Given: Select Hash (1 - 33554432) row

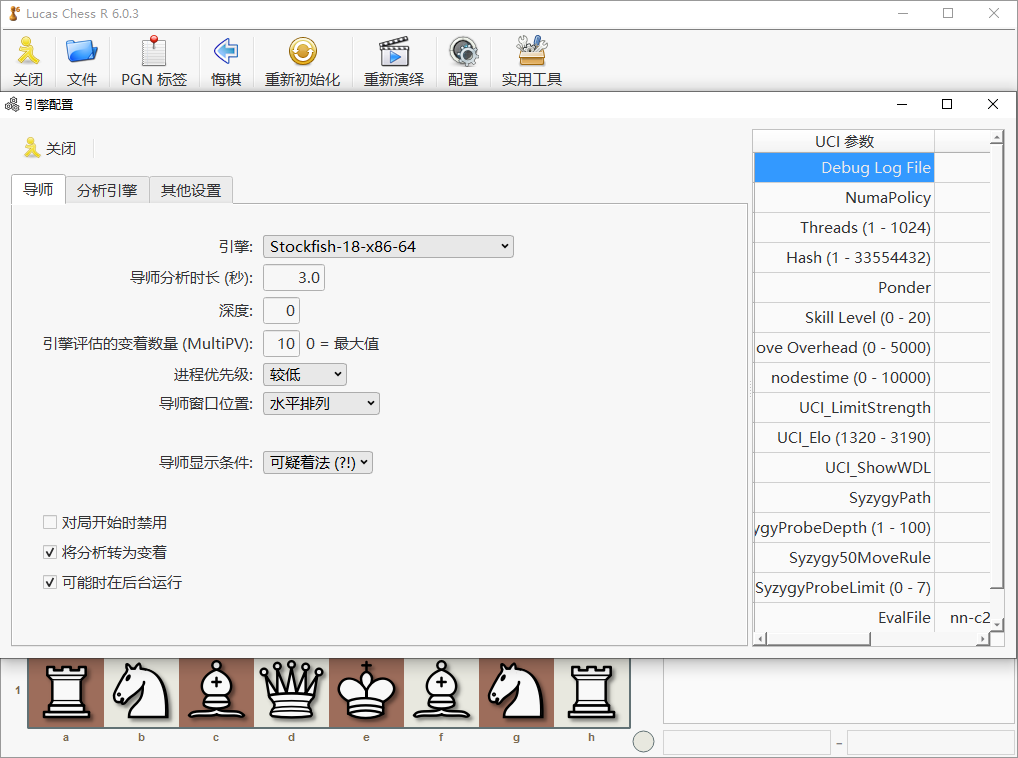Looking at the screenshot, I should (872, 258).
